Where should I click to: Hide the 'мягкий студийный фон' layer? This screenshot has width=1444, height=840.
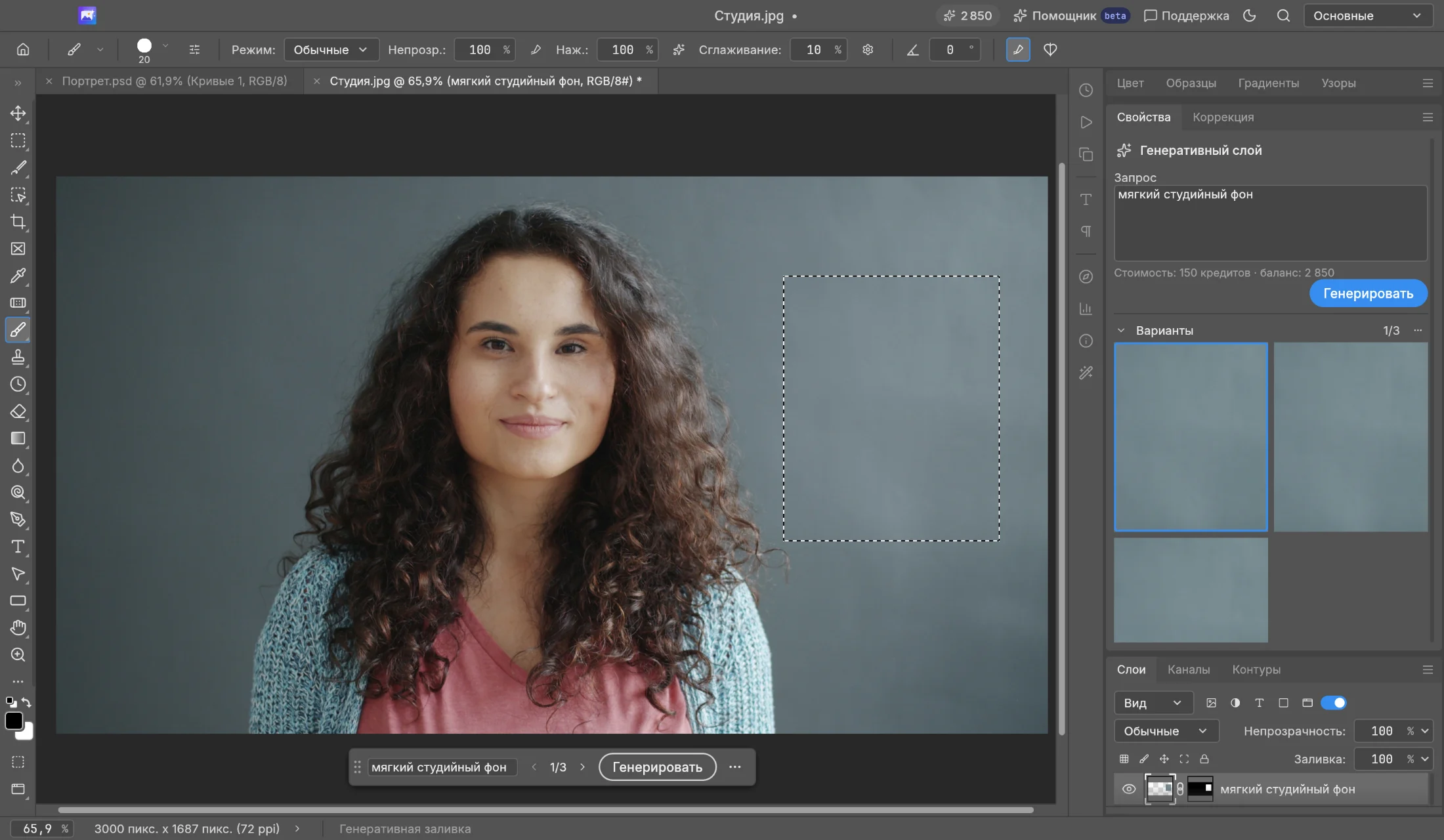click(x=1129, y=789)
